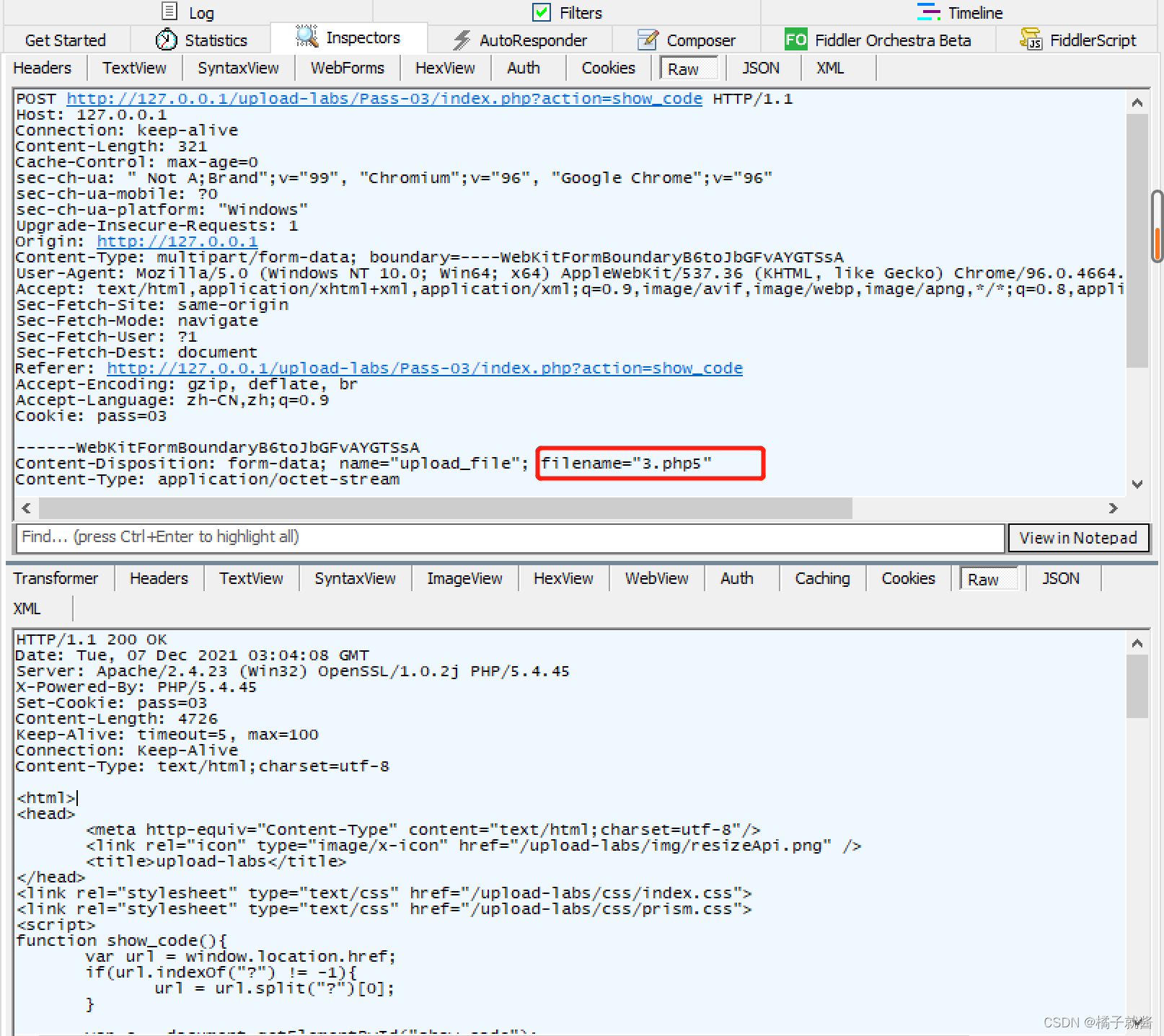The width and height of the screenshot is (1164, 1036).
Task: Select request XML tab
Action: point(830,68)
